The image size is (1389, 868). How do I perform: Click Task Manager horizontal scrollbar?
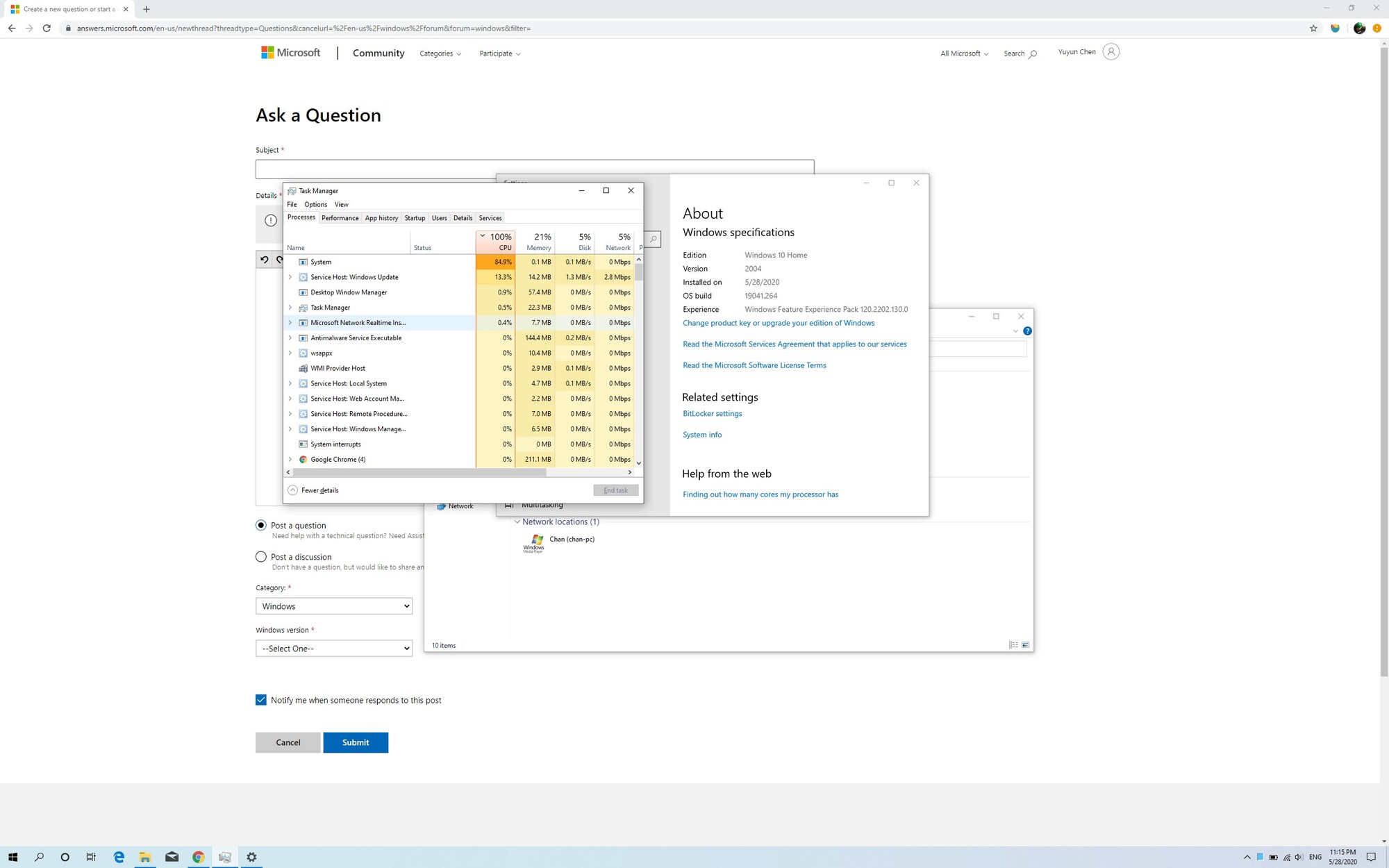(419, 472)
